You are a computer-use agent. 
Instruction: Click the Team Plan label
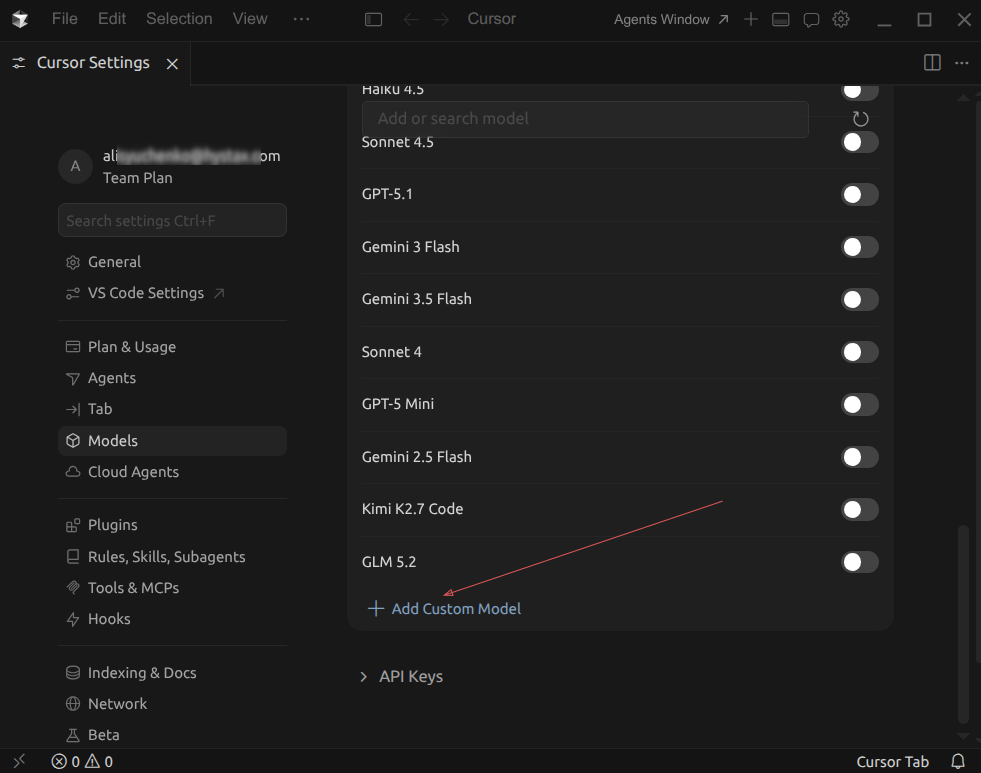pyautogui.click(x=138, y=178)
